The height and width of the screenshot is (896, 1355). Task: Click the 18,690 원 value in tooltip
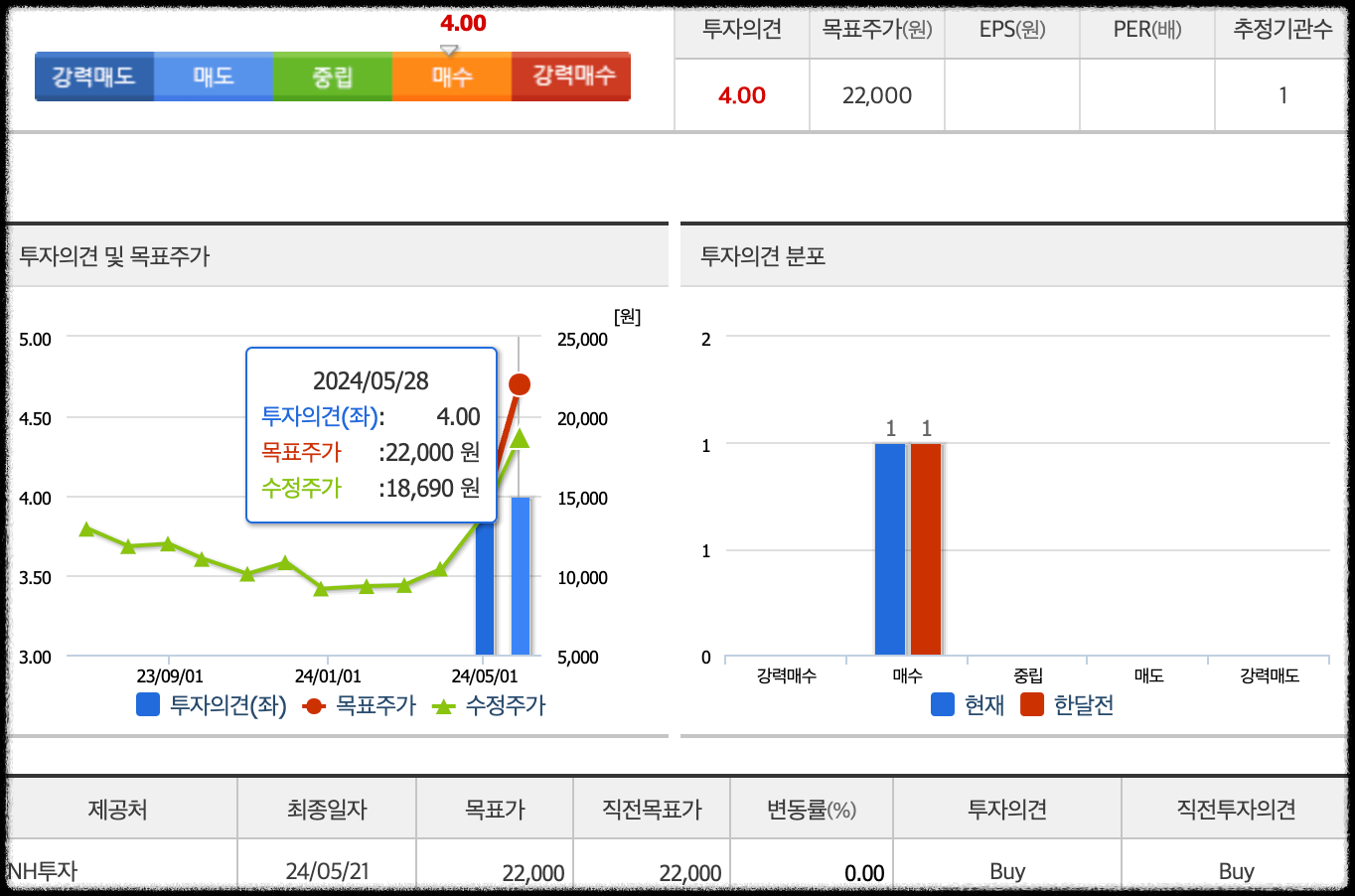tap(433, 488)
